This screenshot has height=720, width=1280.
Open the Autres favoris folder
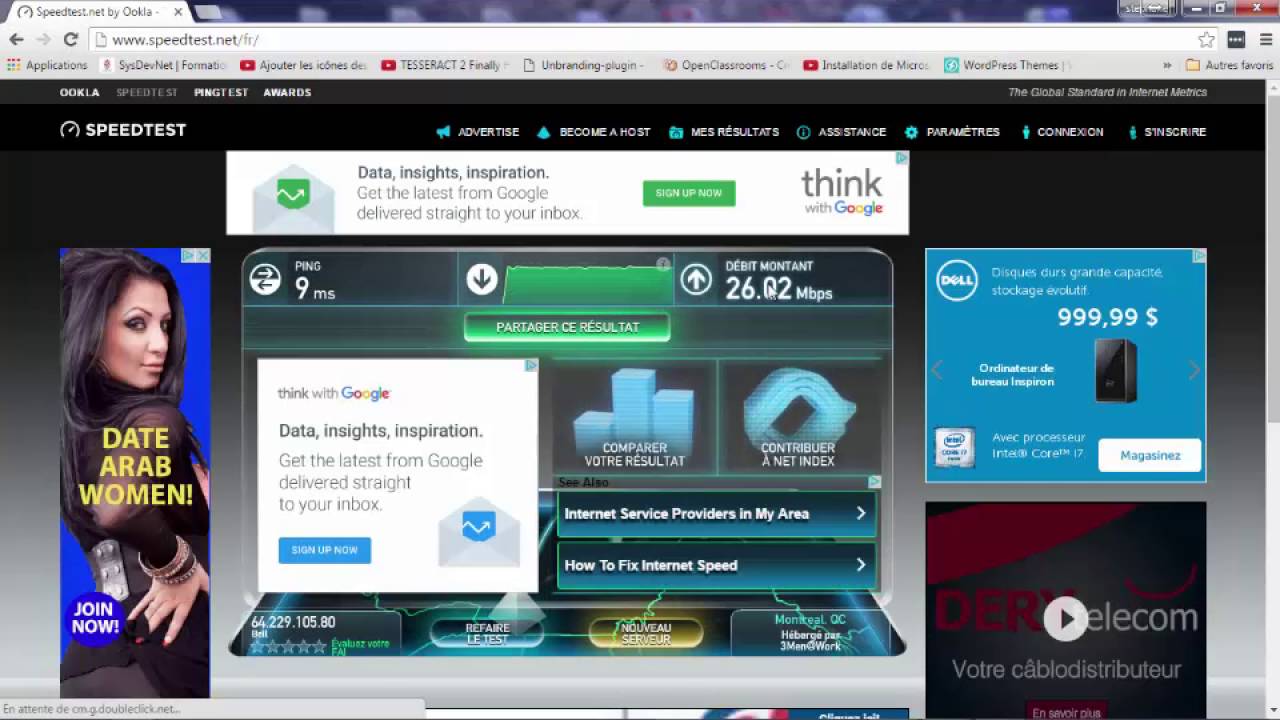click(1229, 65)
